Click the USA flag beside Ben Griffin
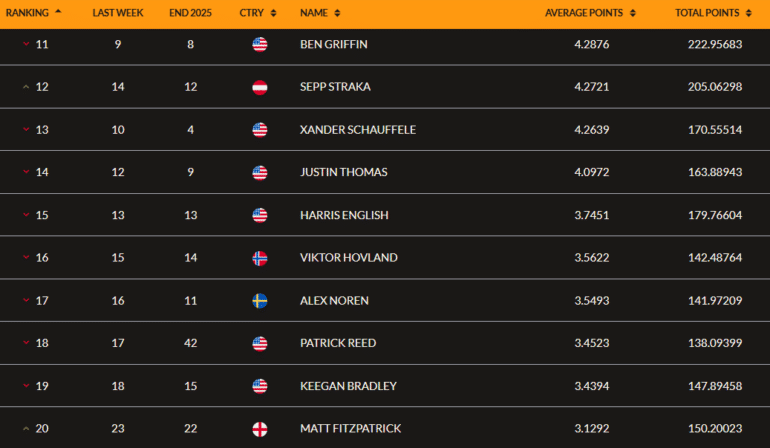This screenshot has height=448, width=770. tap(260, 44)
